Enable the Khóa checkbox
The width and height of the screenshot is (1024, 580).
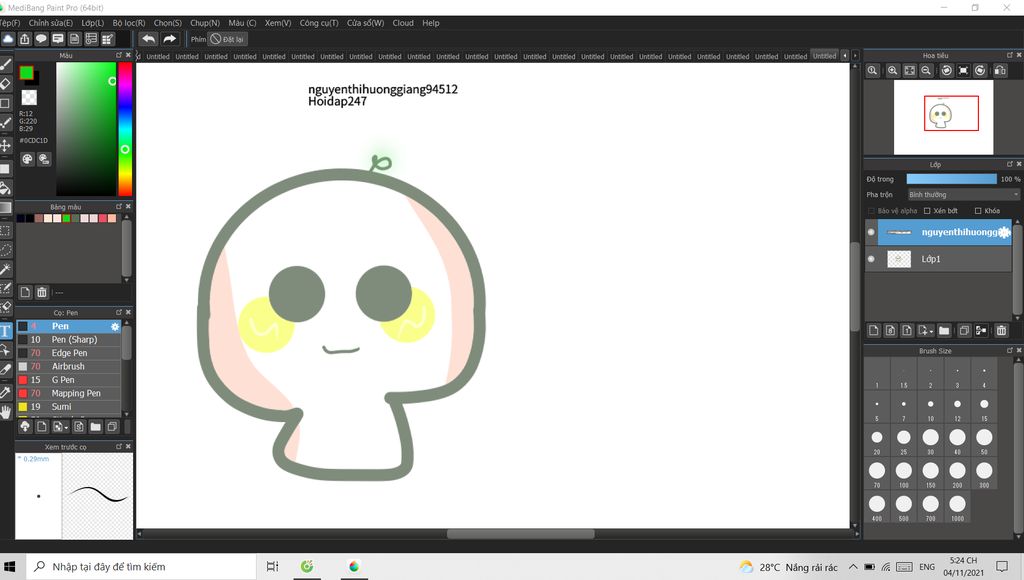978,211
